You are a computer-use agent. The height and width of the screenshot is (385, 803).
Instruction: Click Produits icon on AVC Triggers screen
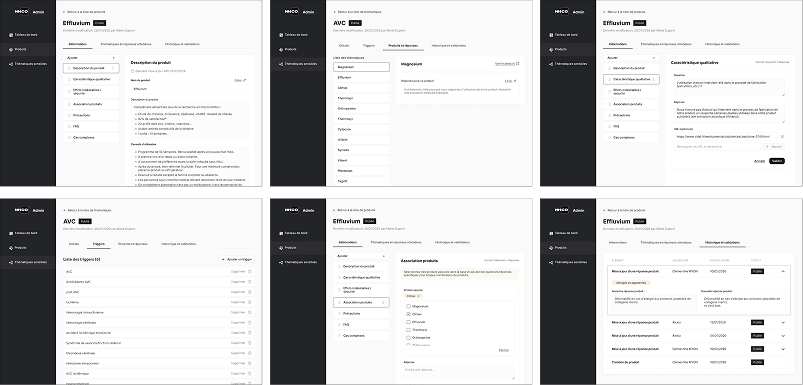click(10, 248)
